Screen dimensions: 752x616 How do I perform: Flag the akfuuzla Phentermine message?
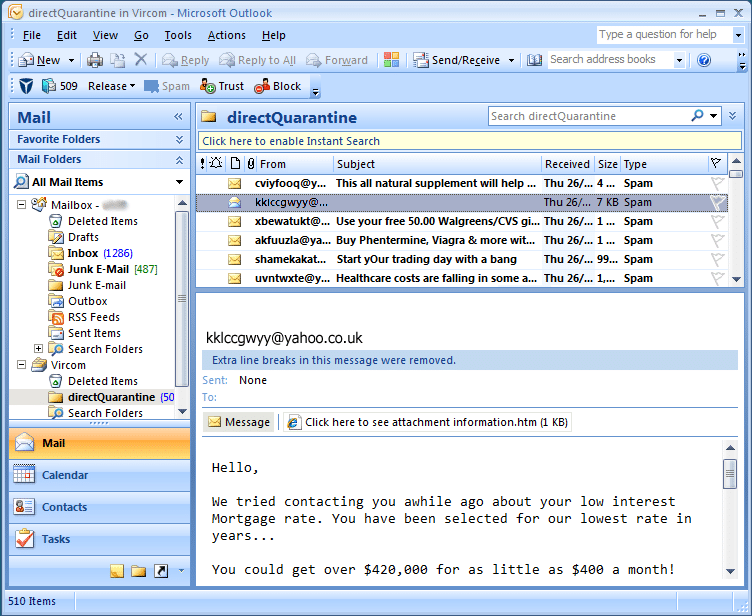click(717, 240)
